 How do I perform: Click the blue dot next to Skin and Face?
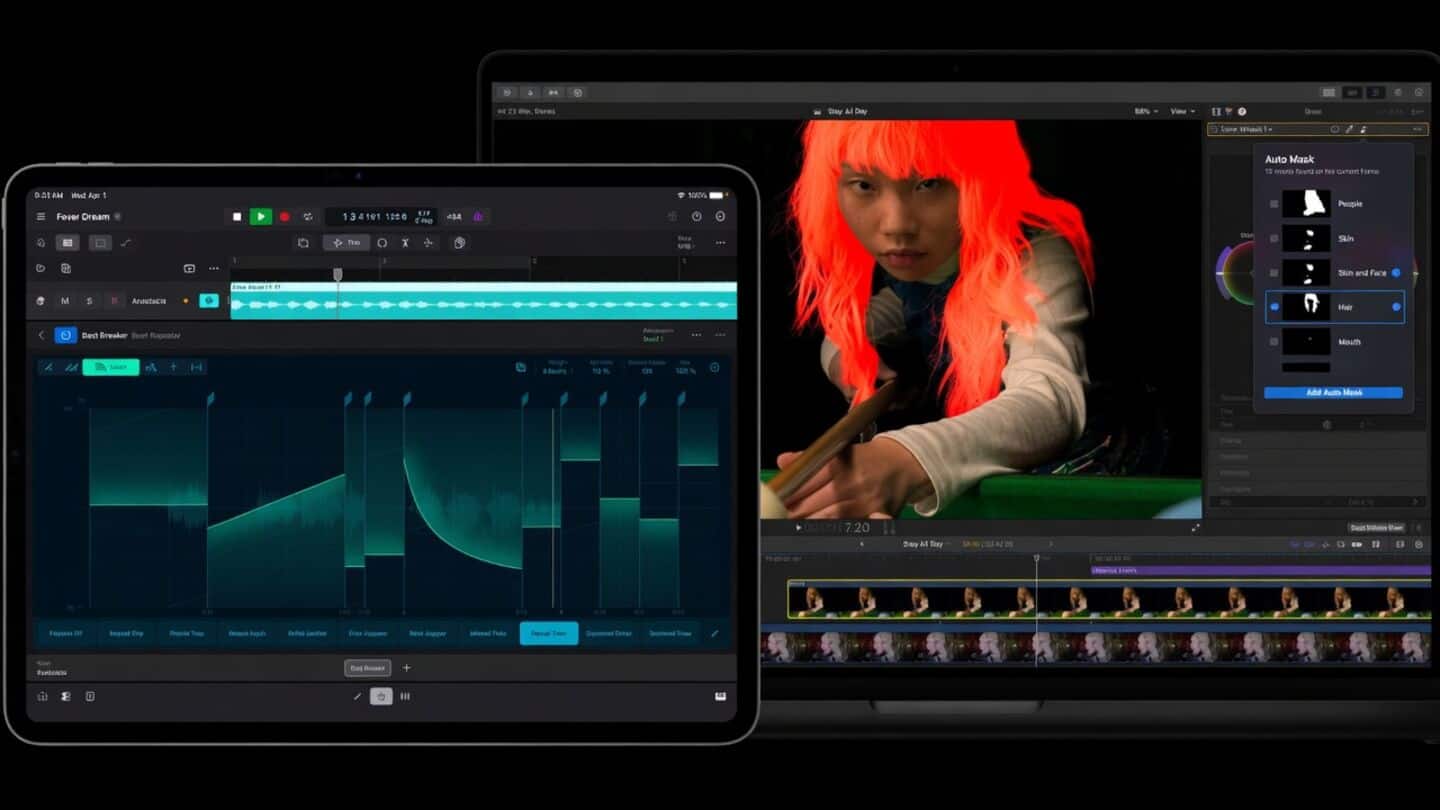(1396, 272)
